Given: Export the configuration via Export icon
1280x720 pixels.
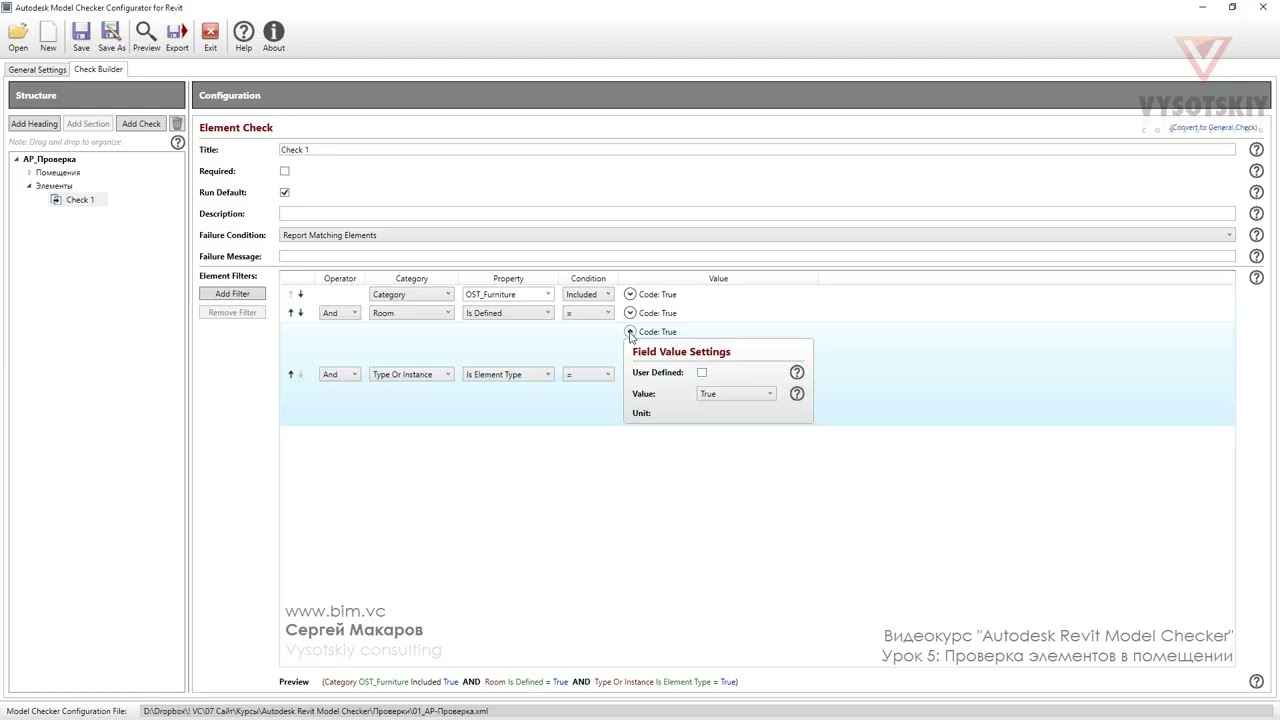Looking at the screenshot, I should pyautogui.click(x=177, y=37).
